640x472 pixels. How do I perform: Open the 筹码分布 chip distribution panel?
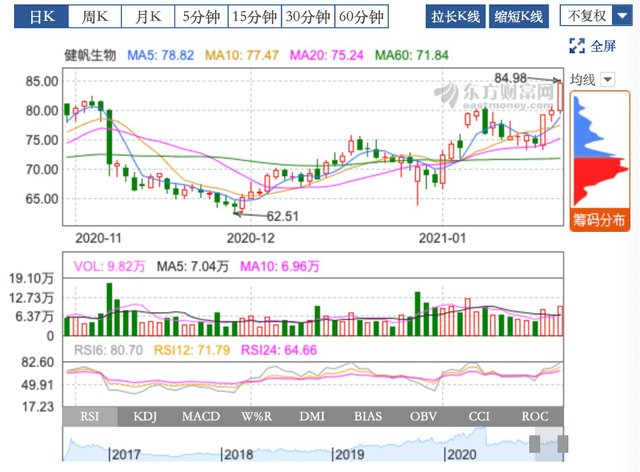coord(600,220)
